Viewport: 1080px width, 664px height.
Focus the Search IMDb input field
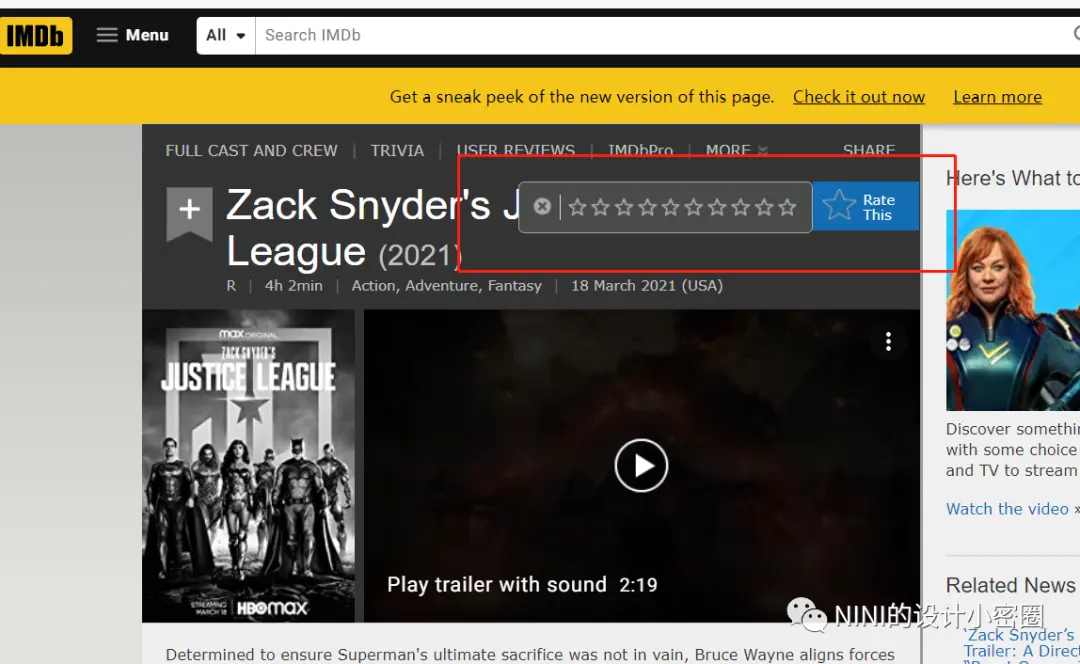[665, 35]
